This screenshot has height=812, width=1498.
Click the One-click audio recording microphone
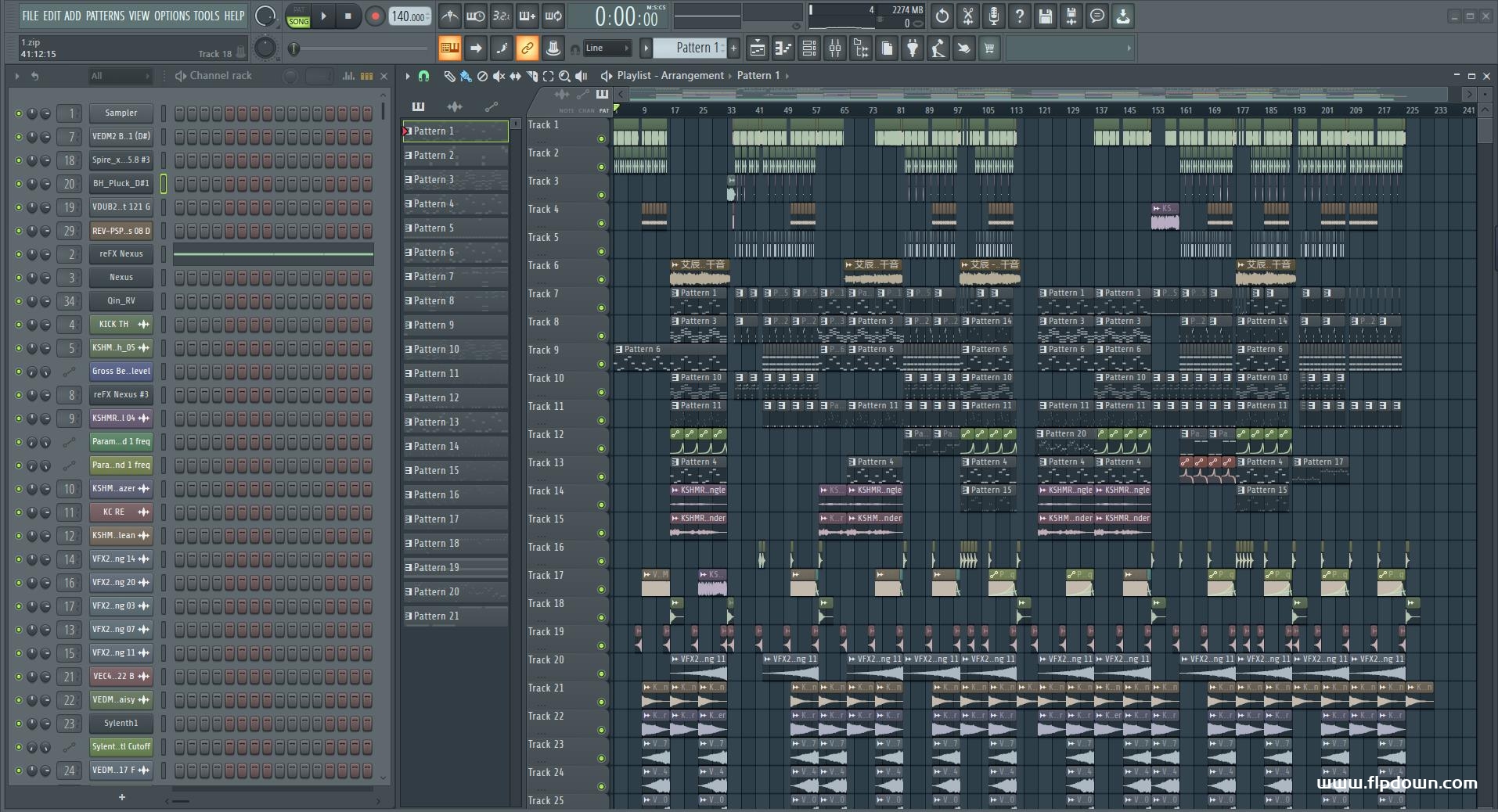(993, 16)
